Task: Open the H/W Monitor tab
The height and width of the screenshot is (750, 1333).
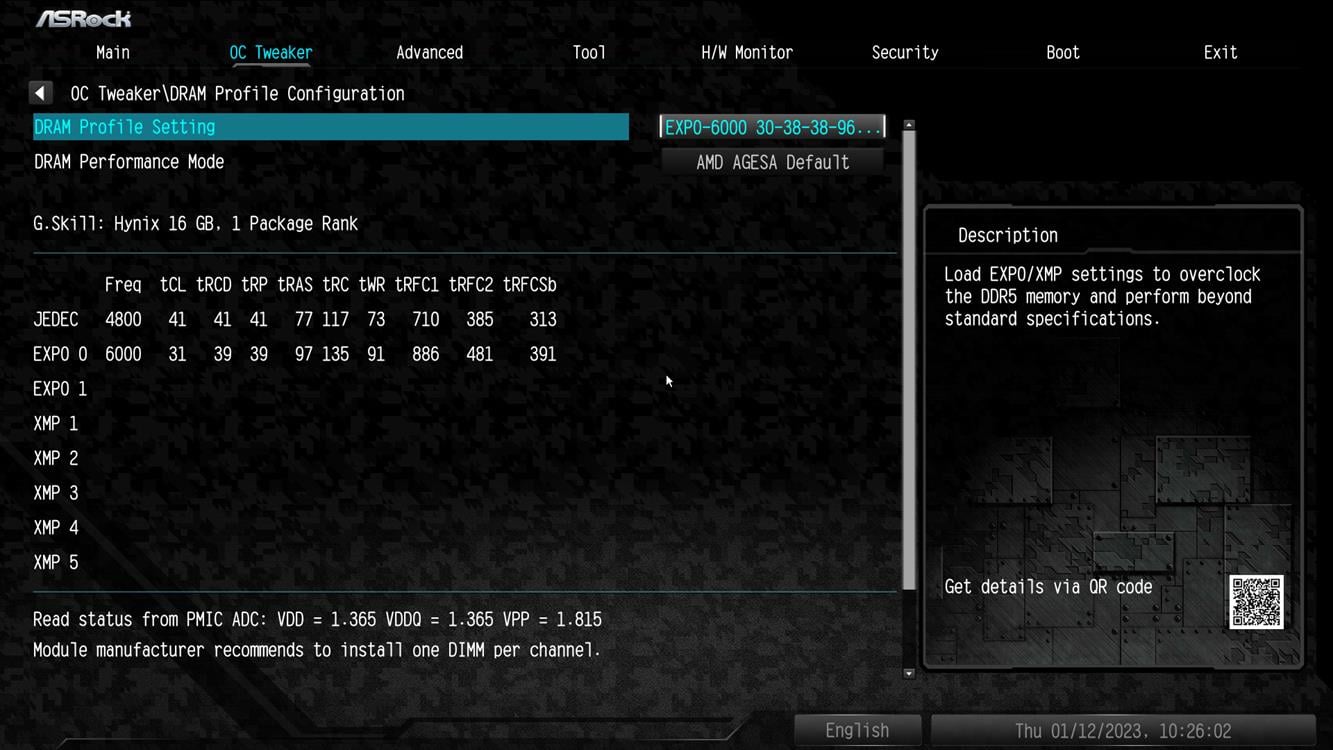Action: click(747, 53)
